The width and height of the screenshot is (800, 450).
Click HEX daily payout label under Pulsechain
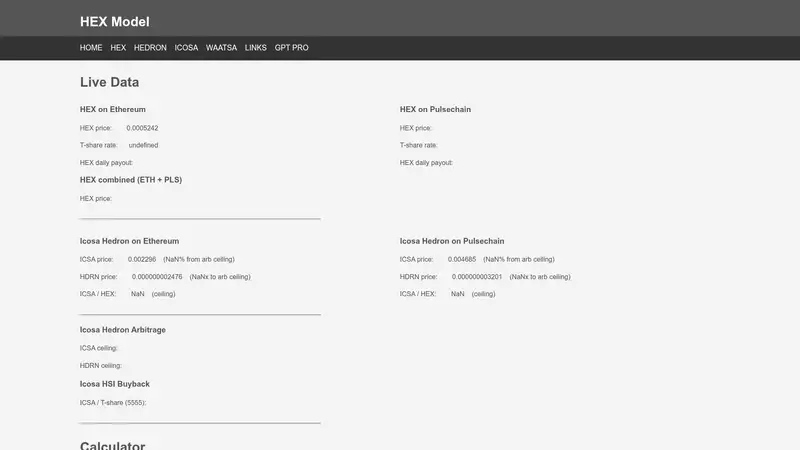click(426, 163)
